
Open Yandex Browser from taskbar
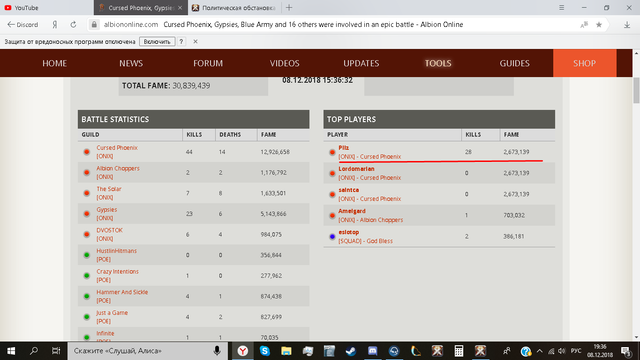click(243, 351)
